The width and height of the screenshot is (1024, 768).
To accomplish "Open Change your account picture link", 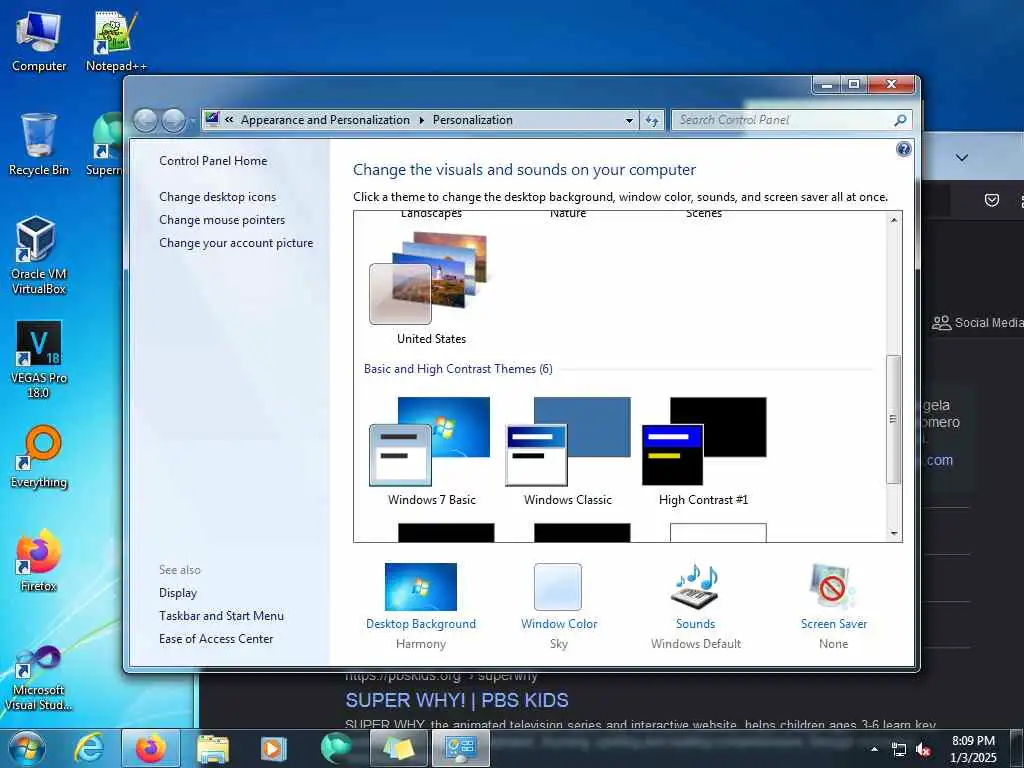I will (x=236, y=243).
